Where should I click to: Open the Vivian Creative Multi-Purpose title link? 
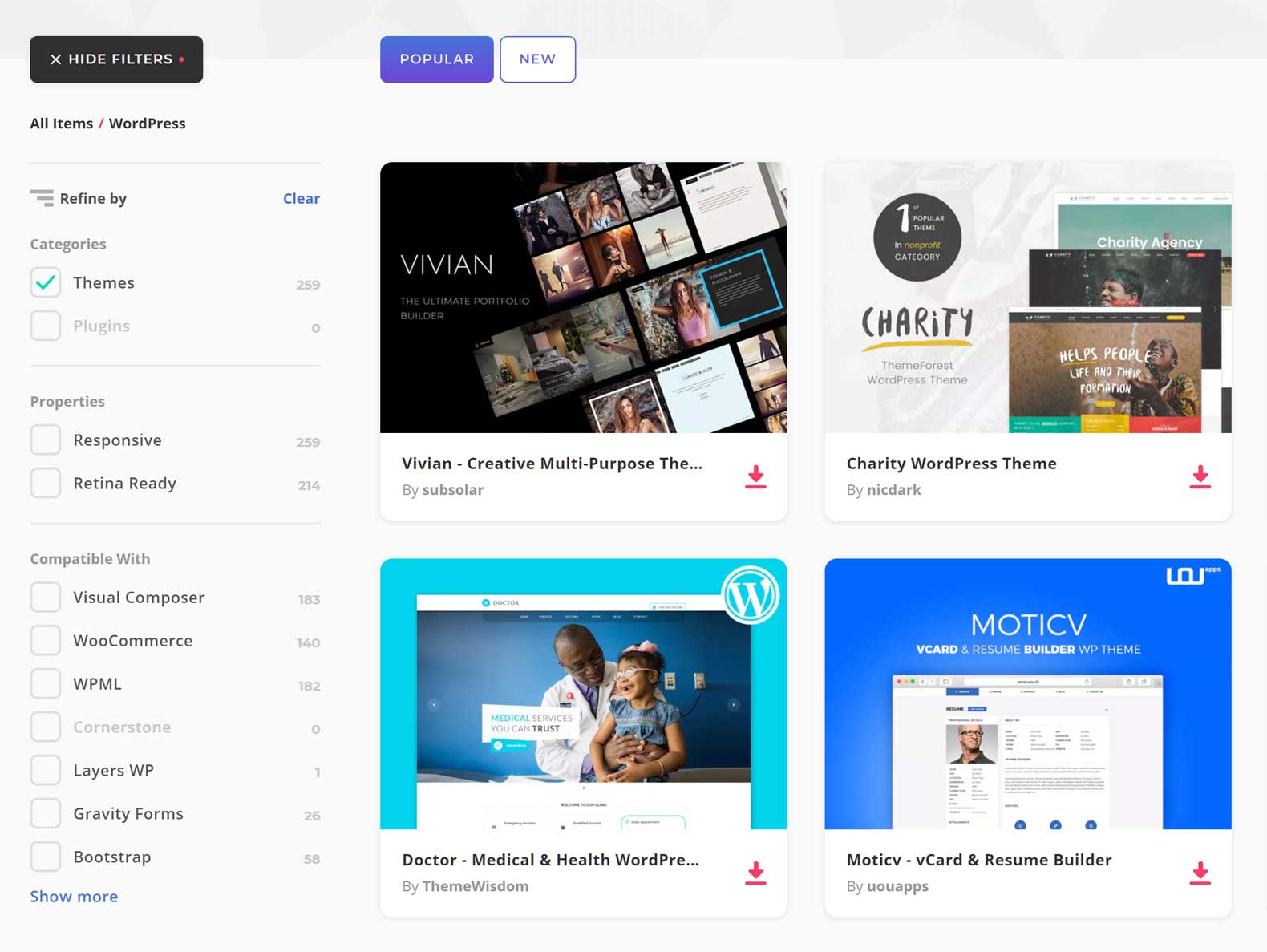[552, 464]
